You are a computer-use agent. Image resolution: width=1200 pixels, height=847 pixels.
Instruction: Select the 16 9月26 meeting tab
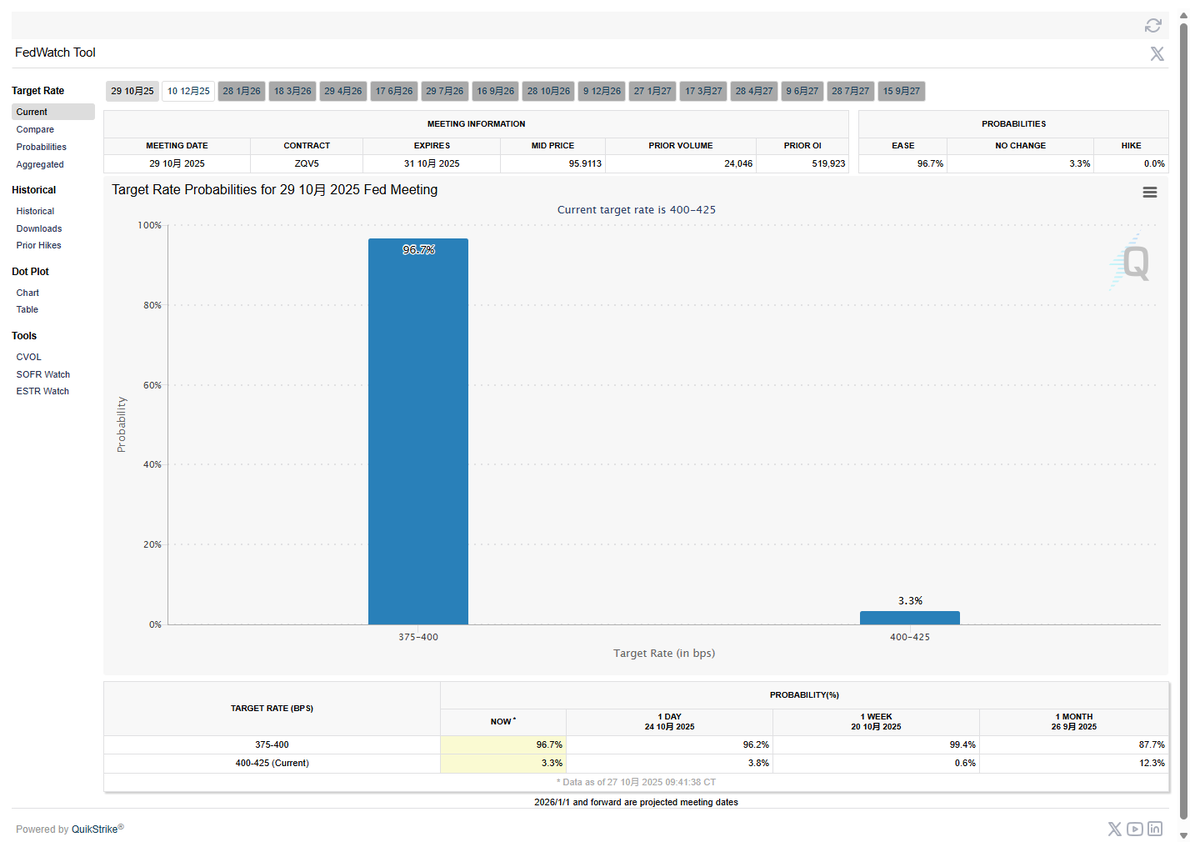tap(496, 91)
